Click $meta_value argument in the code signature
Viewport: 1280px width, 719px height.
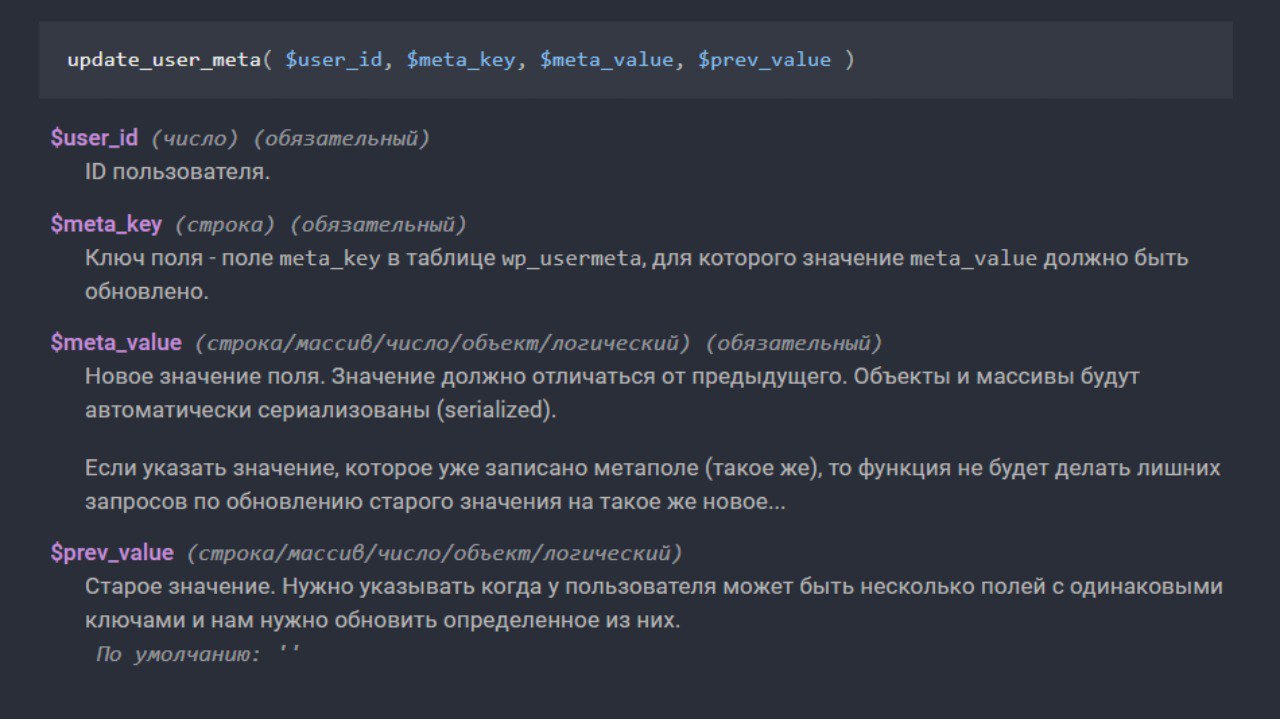[606, 60]
